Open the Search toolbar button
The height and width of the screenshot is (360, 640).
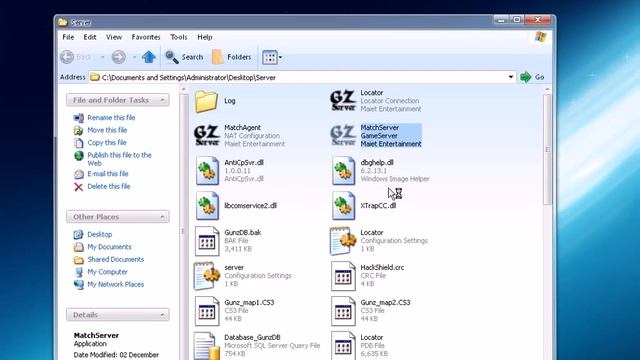[x=184, y=57]
